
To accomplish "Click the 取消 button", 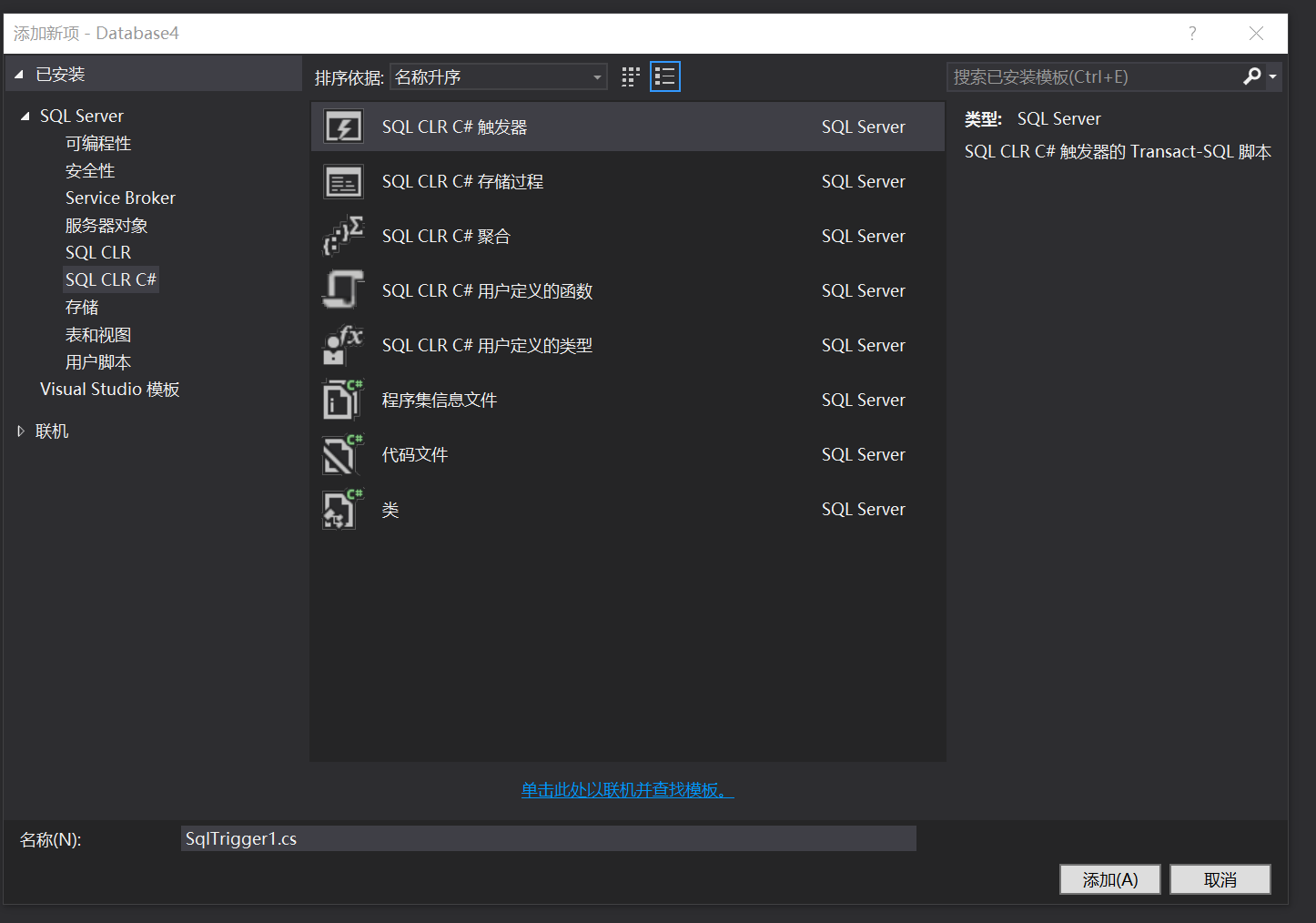I will pos(1220,879).
